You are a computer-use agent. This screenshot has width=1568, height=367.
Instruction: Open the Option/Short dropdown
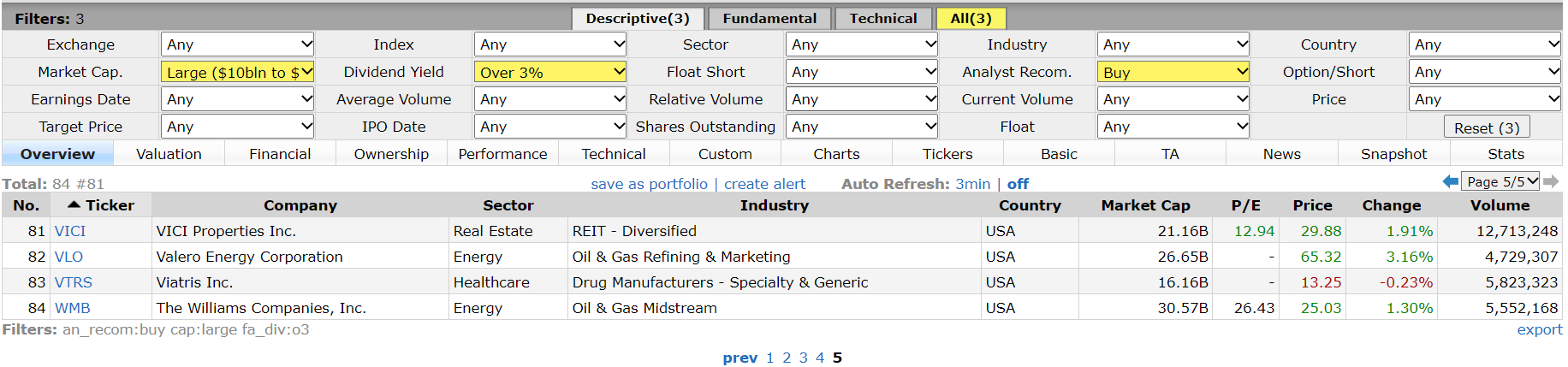click(x=1485, y=72)
